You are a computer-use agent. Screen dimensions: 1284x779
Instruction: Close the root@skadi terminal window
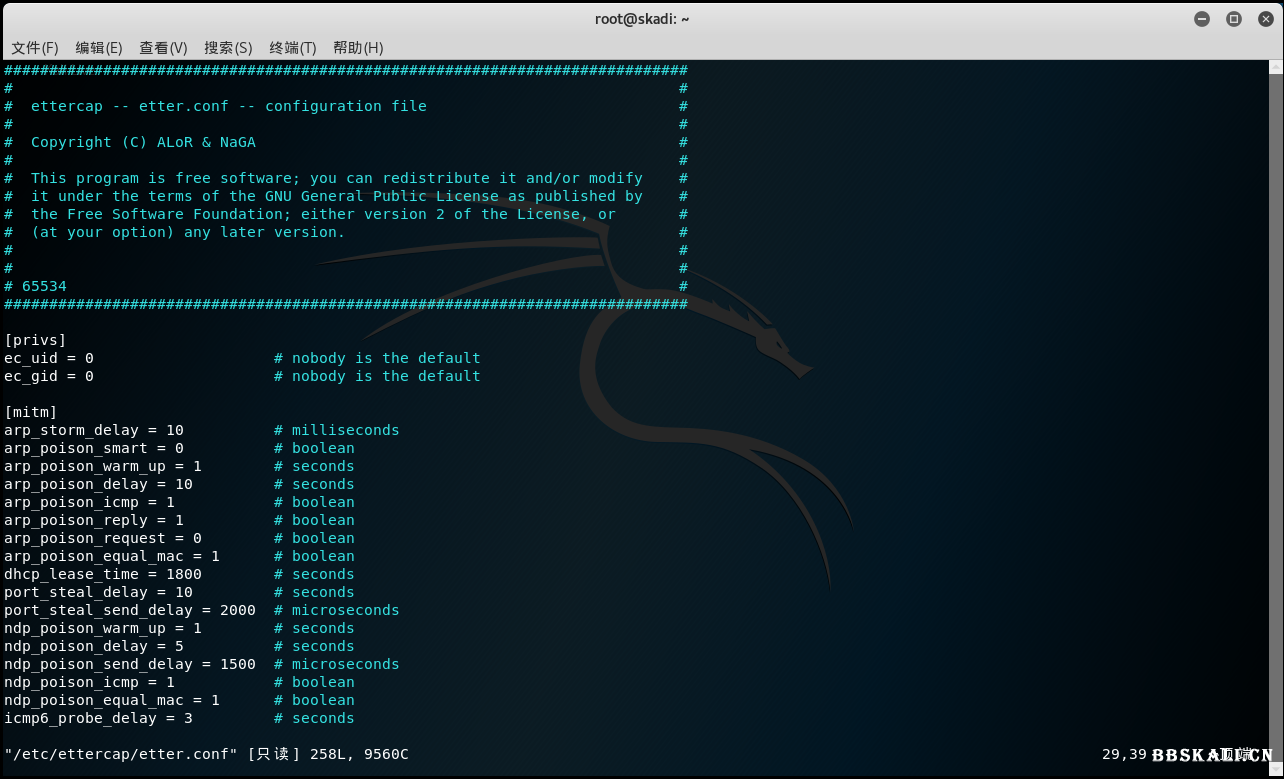(x=1264, y=19)
